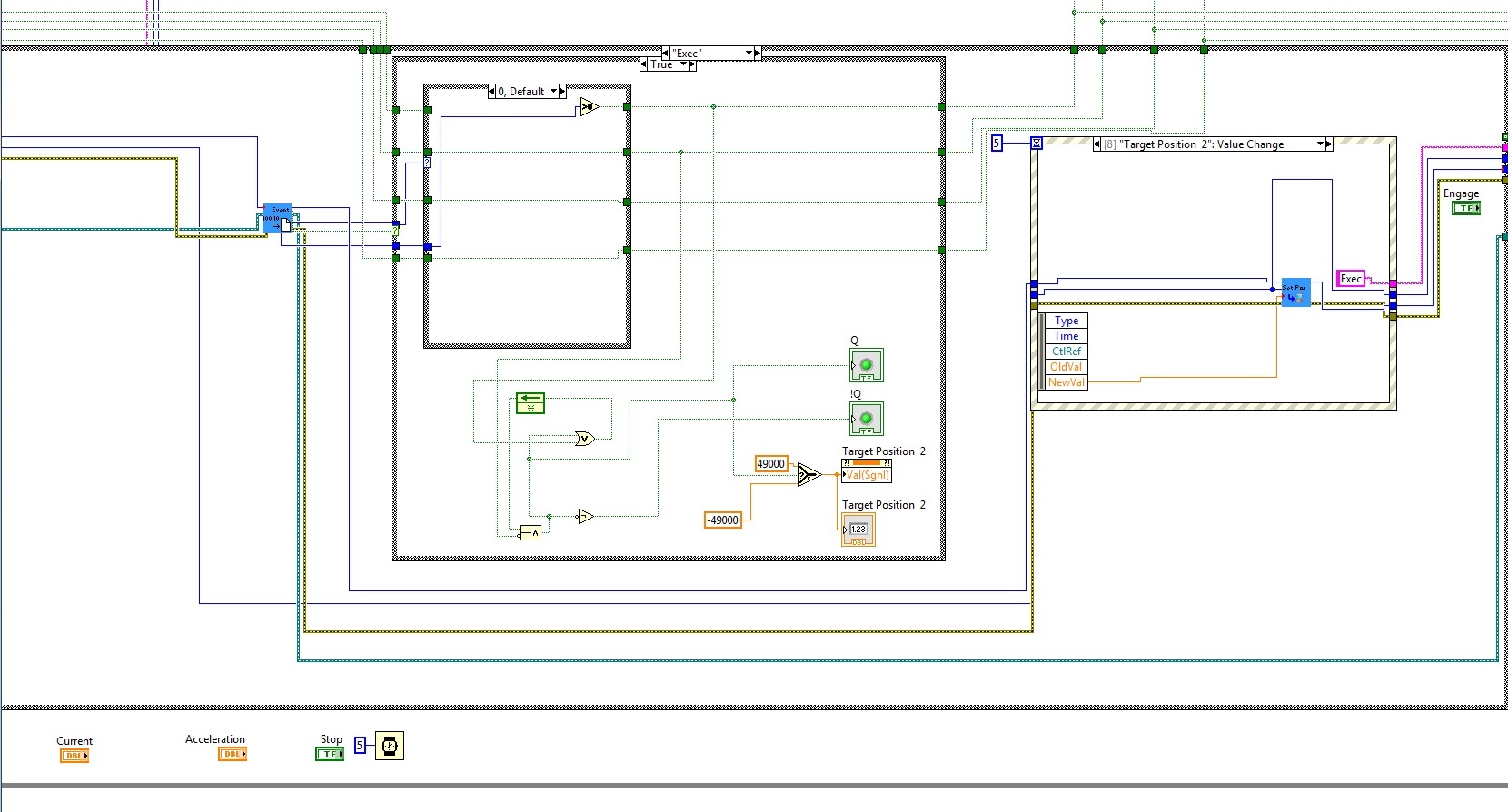Click the Set Par subVI icon
The image size is (1508, 812).
(1295, 292)
